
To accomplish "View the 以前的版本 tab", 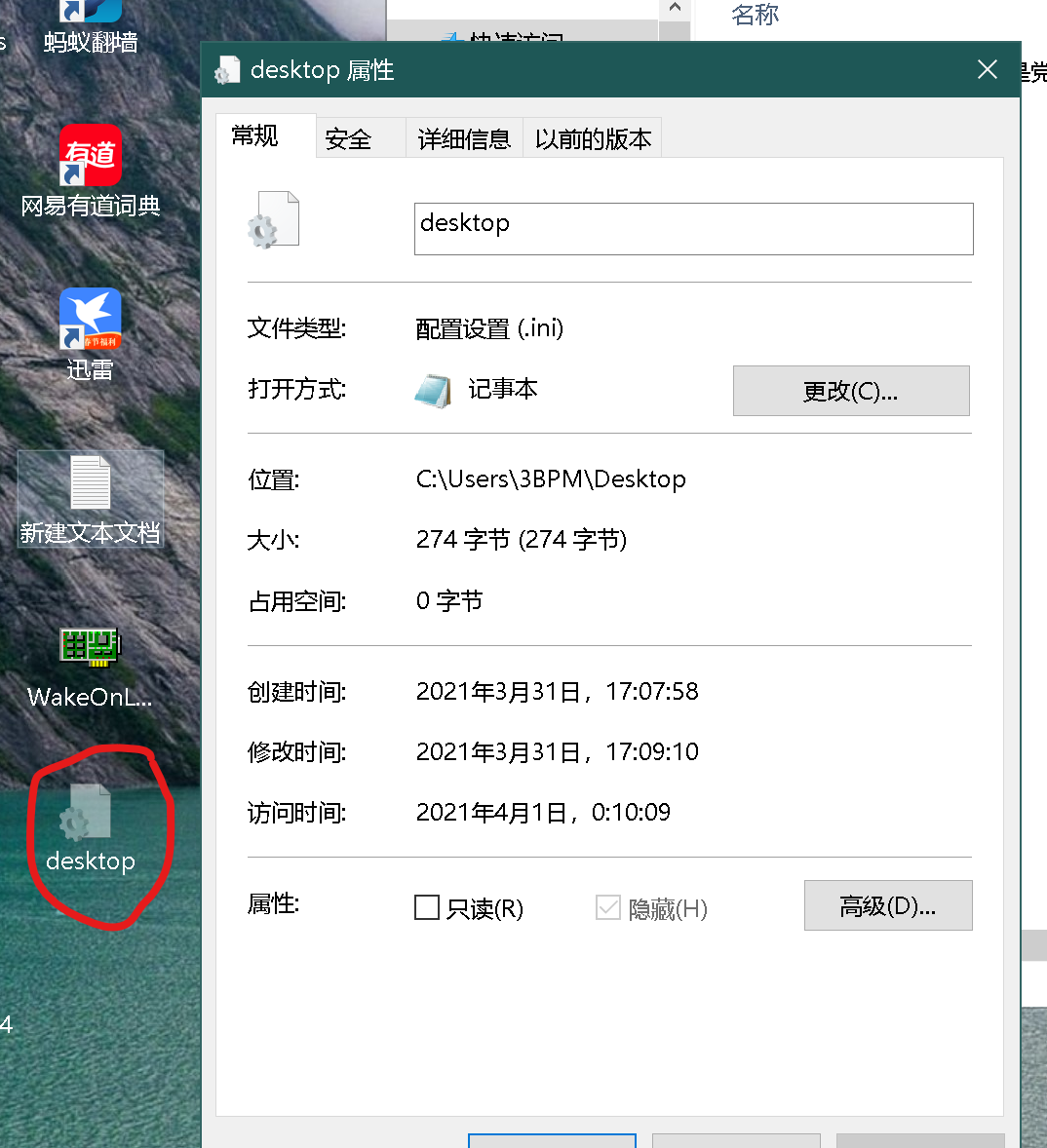I will (592, 137).
